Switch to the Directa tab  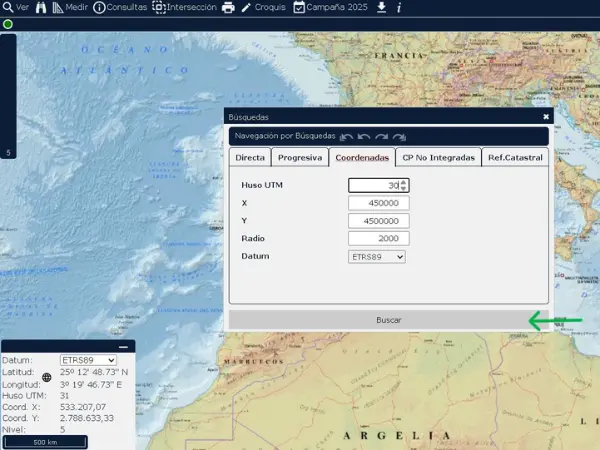pos(250,157)
